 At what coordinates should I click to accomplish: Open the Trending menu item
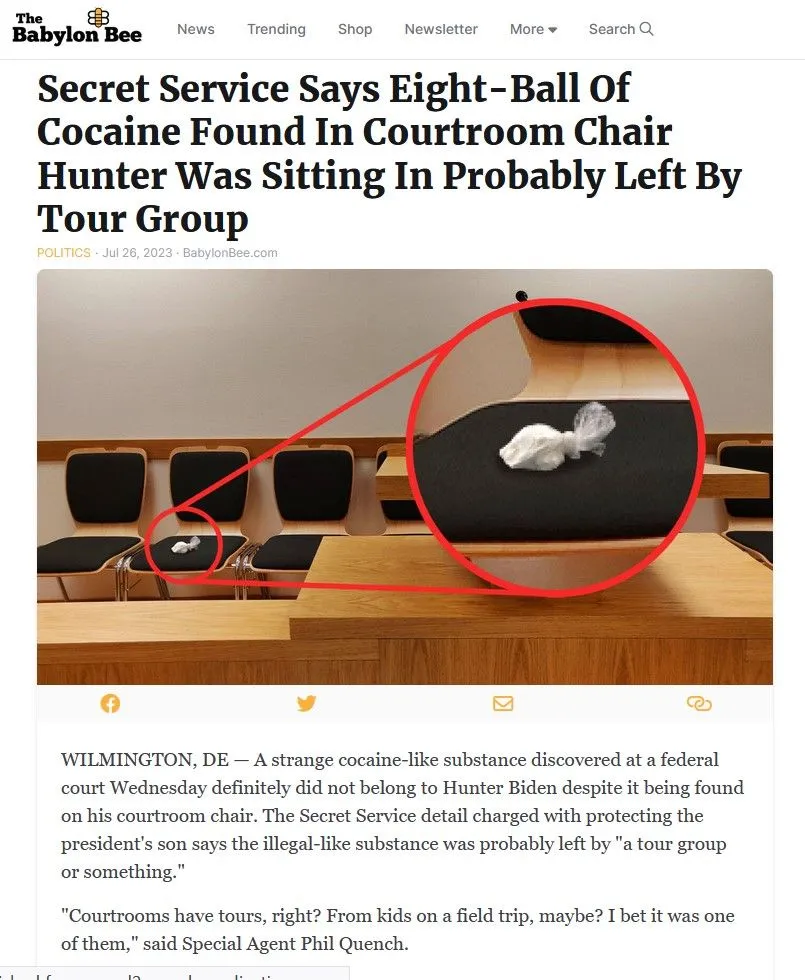pos(276,29)
